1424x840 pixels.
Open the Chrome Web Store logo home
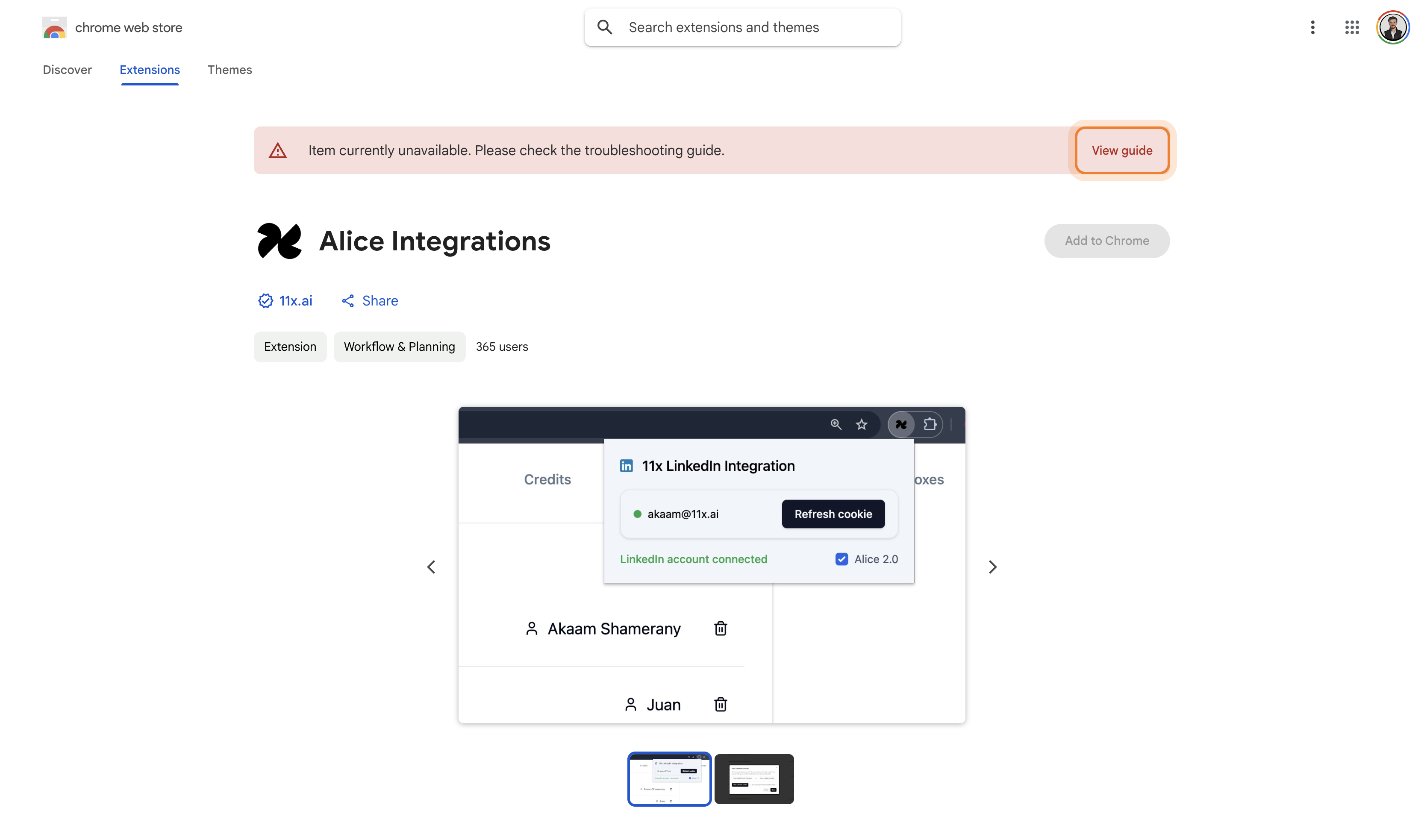[x=54, y=27]
